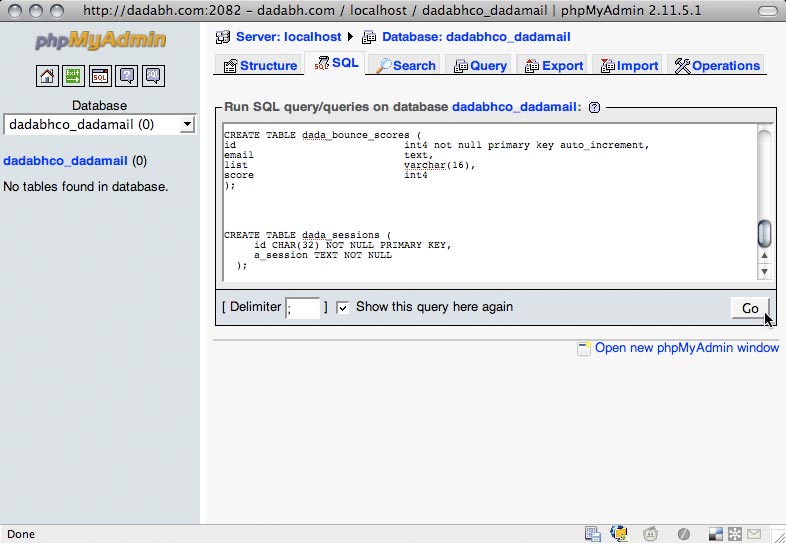Open the Import tab

tap(629, 66)
